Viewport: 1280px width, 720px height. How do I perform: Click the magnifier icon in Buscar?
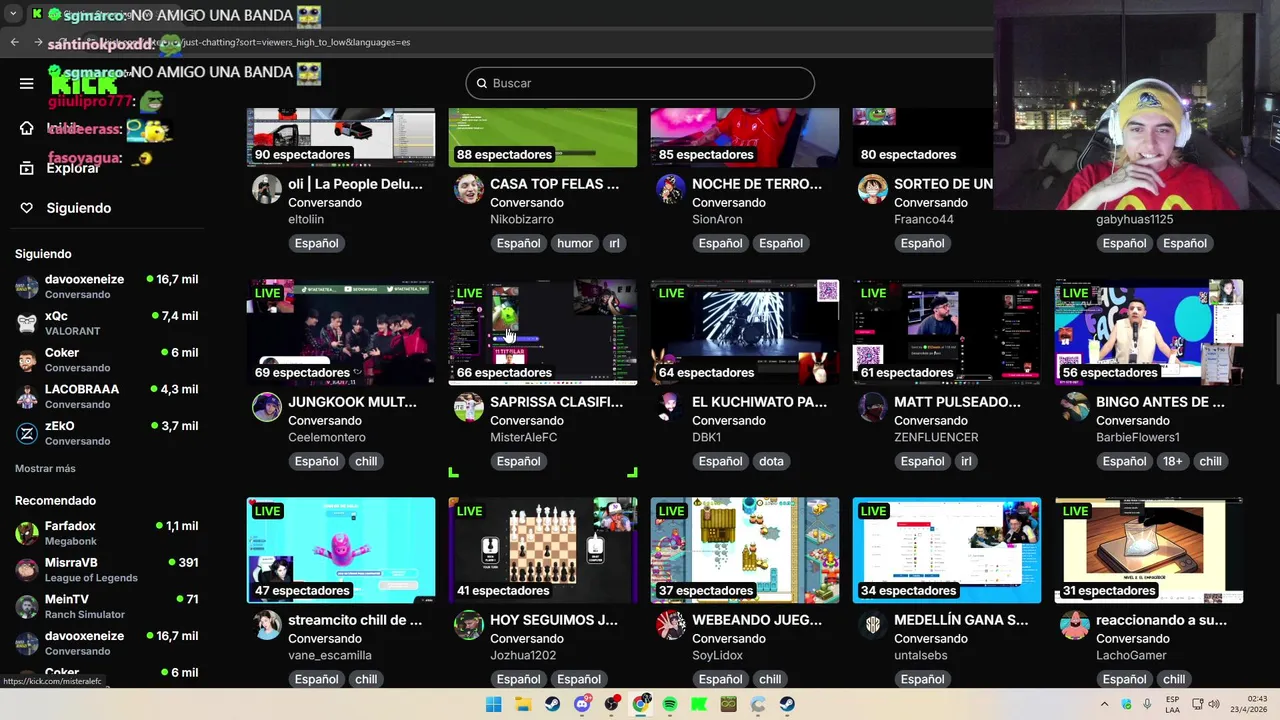pos(482,83)
